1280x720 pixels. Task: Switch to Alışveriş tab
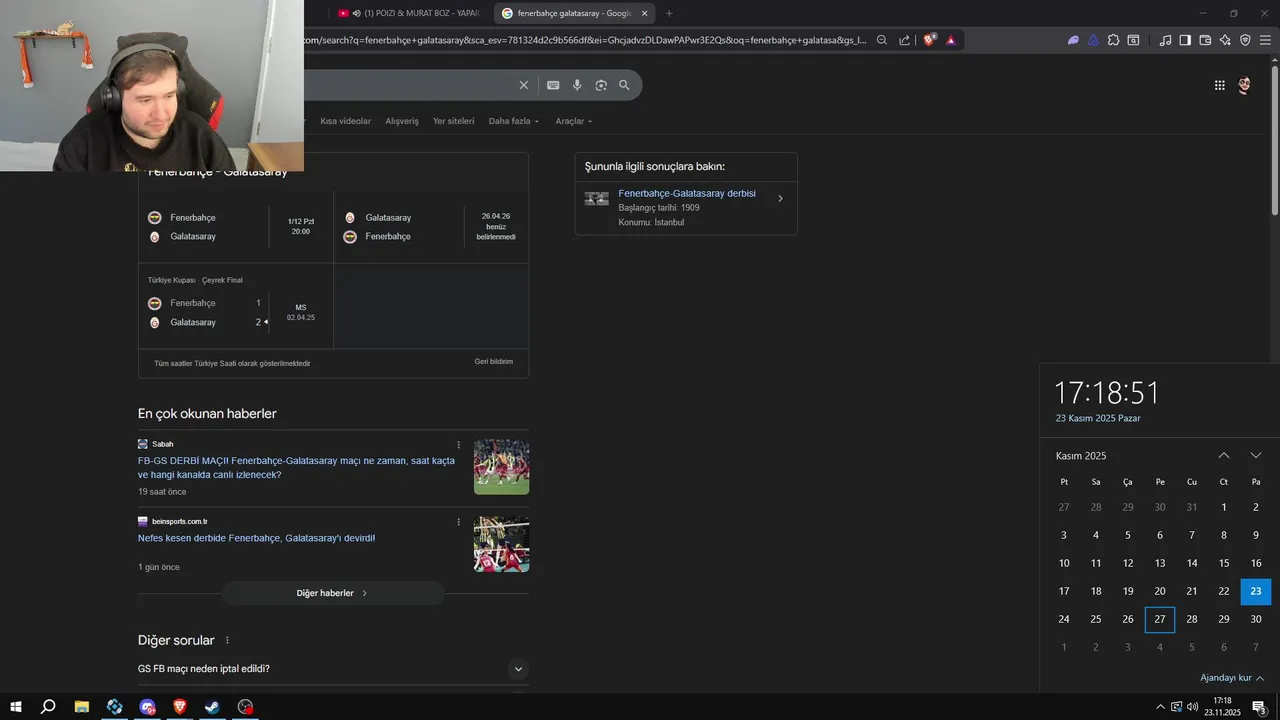pos(402,121)
